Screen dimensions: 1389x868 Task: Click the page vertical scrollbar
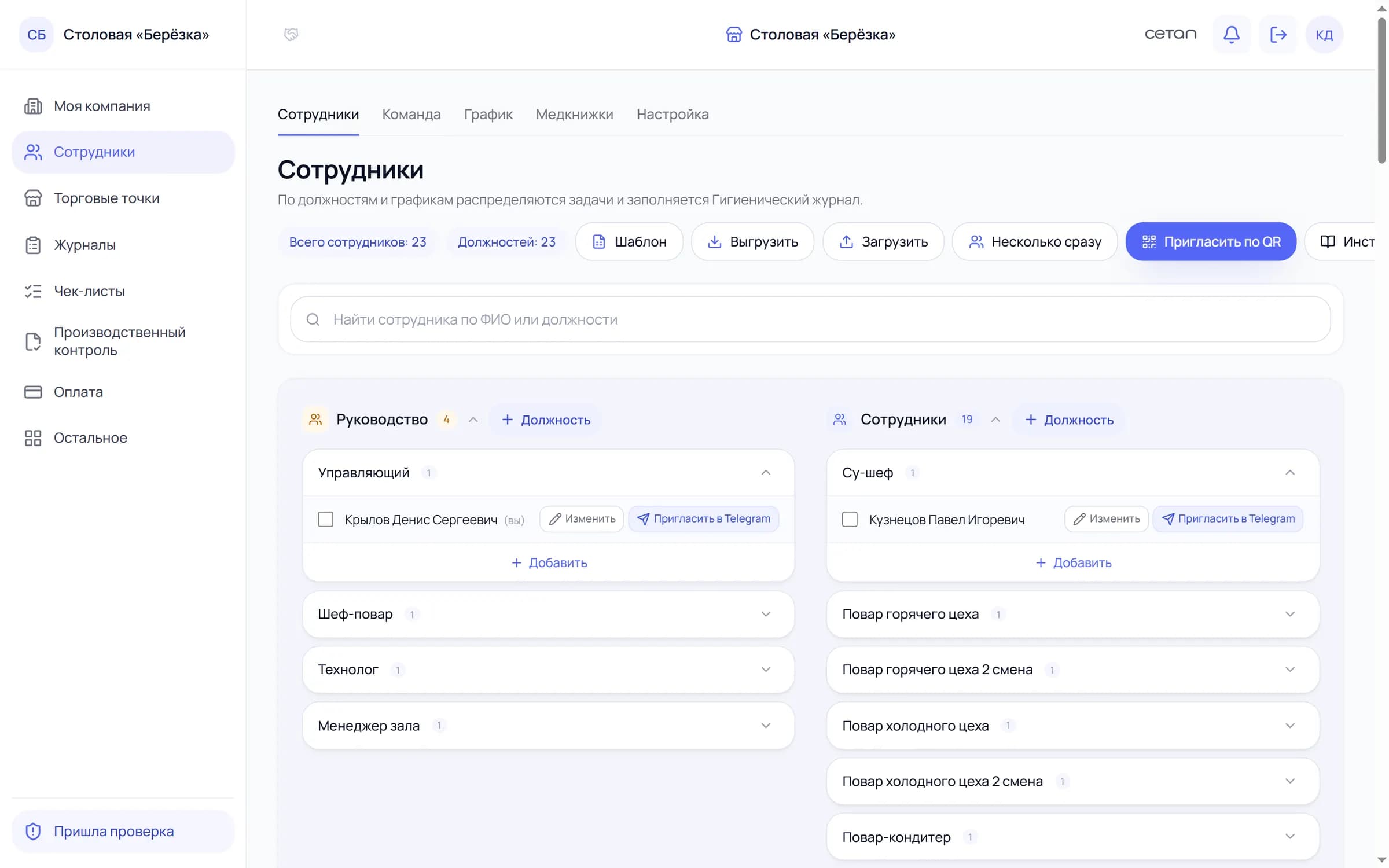(1381, 91)
